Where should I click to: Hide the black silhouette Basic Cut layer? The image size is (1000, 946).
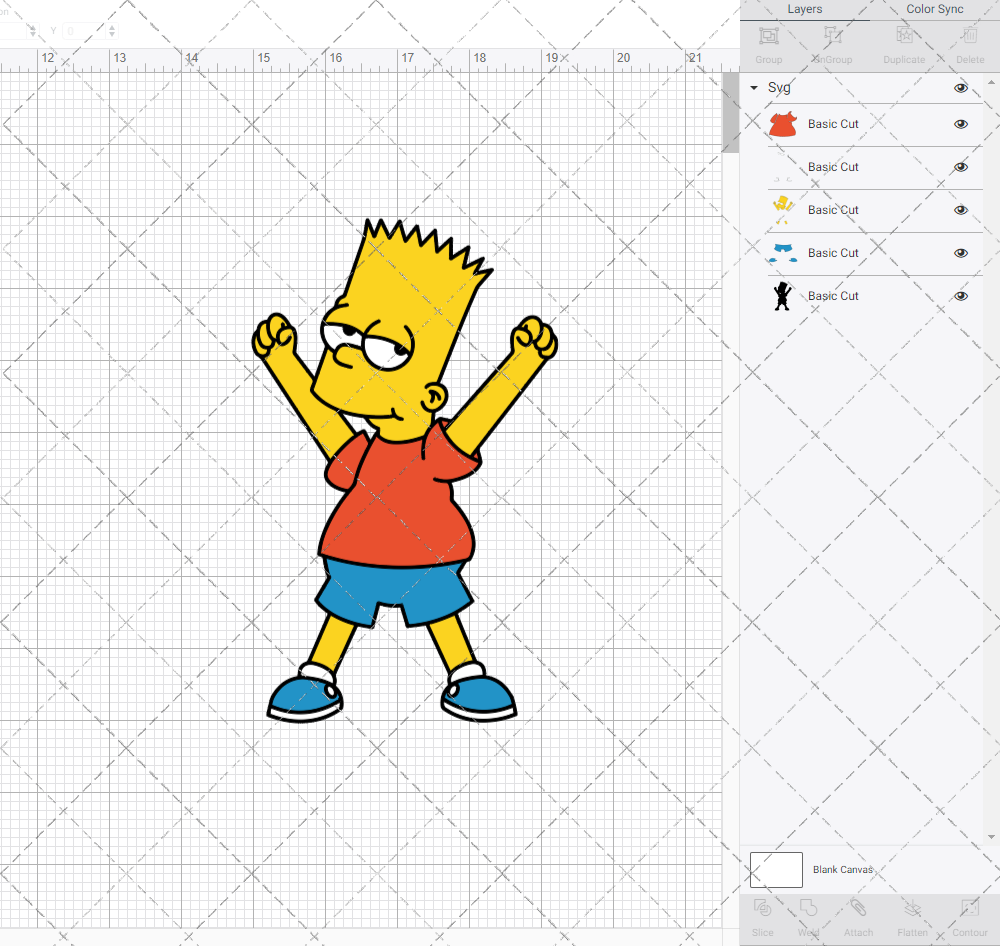(960, 296)
